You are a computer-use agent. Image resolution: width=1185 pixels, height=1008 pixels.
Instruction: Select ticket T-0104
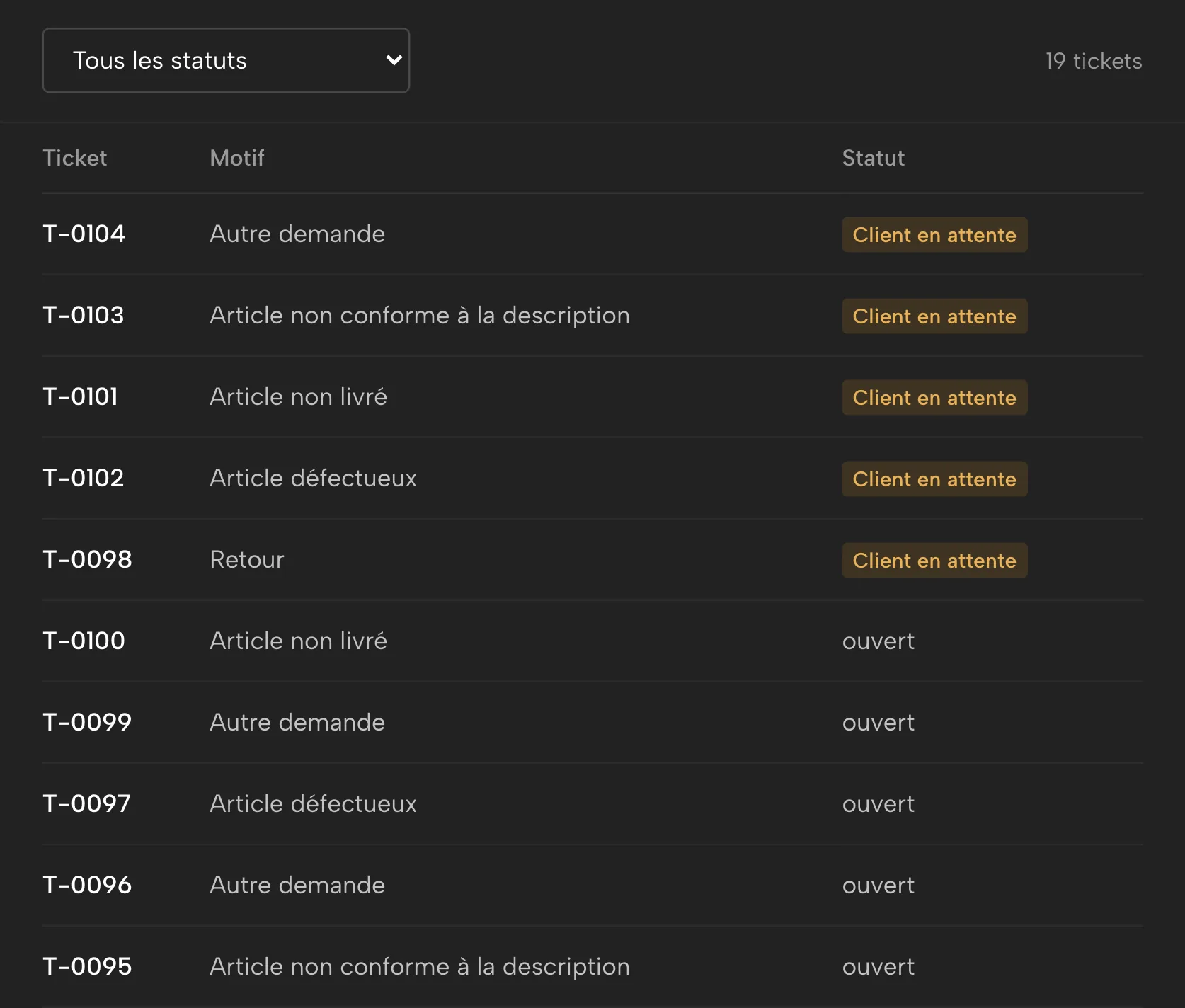(84, 234)
